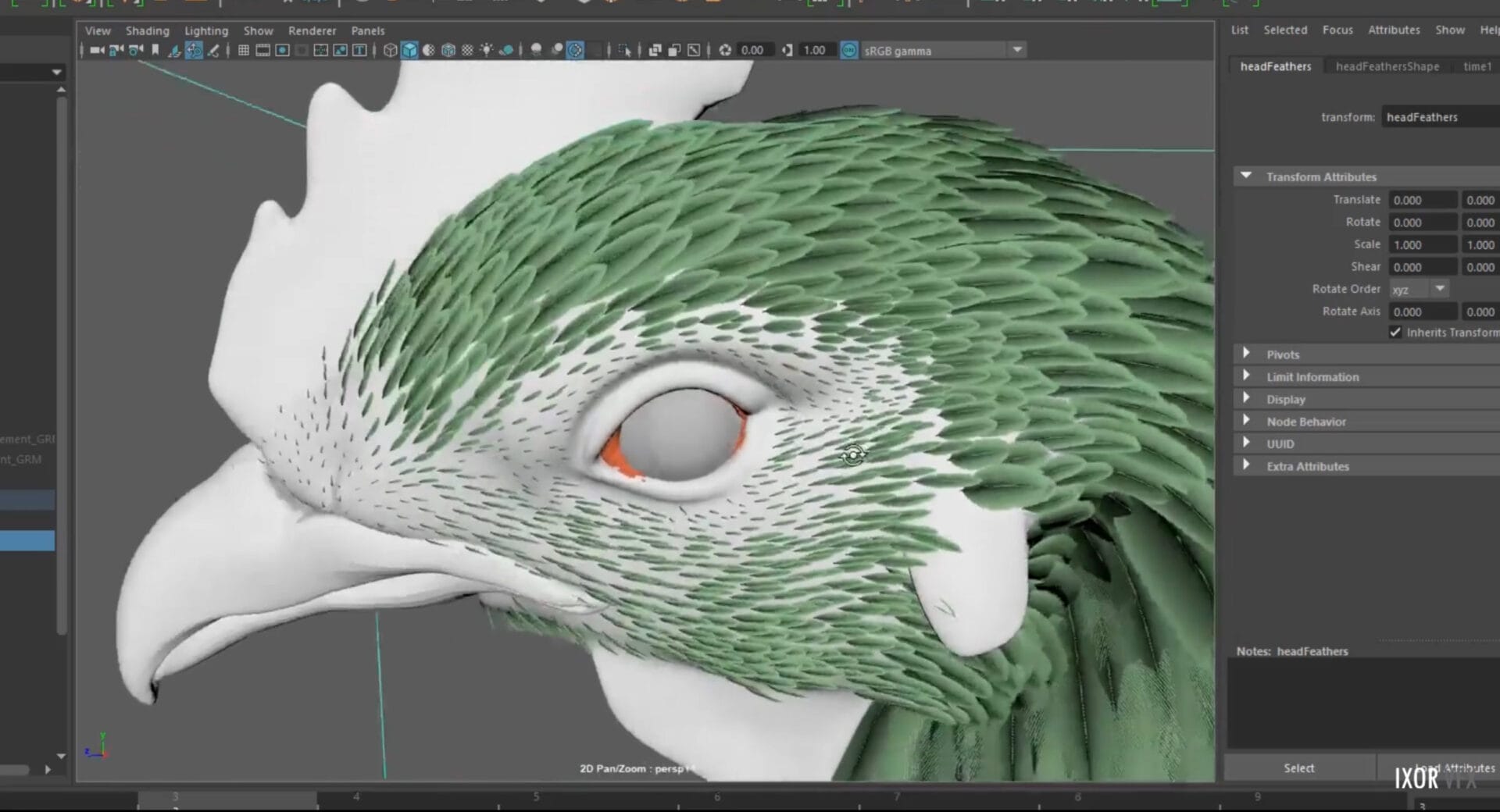Click the Exposure reset icon
This screenshot has height=812, width=1500.
pos(725,51)
